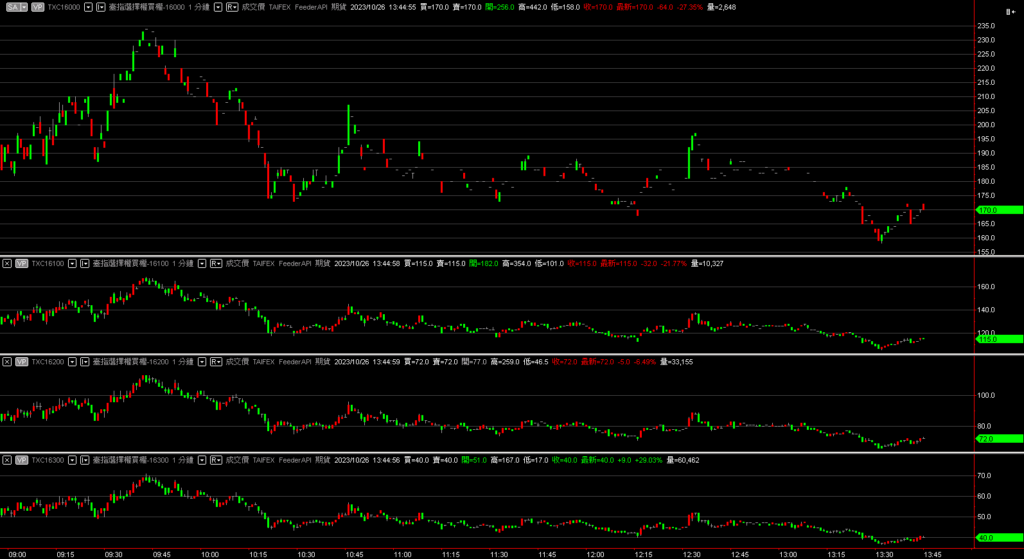Click the TXC16300 symbol text
The image size is (1024, 559).
coord(48,460)
